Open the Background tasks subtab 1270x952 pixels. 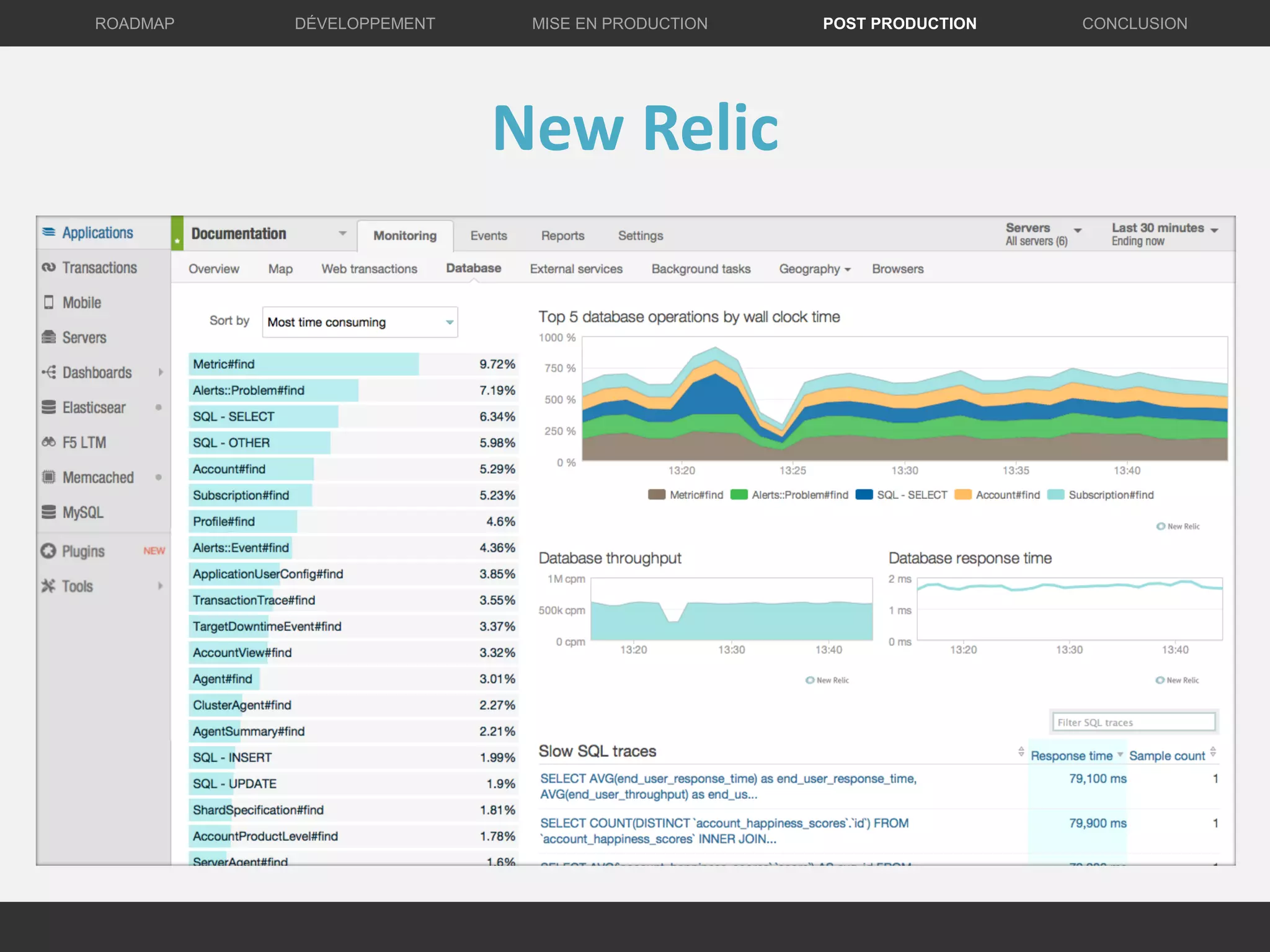coord(701,269)
